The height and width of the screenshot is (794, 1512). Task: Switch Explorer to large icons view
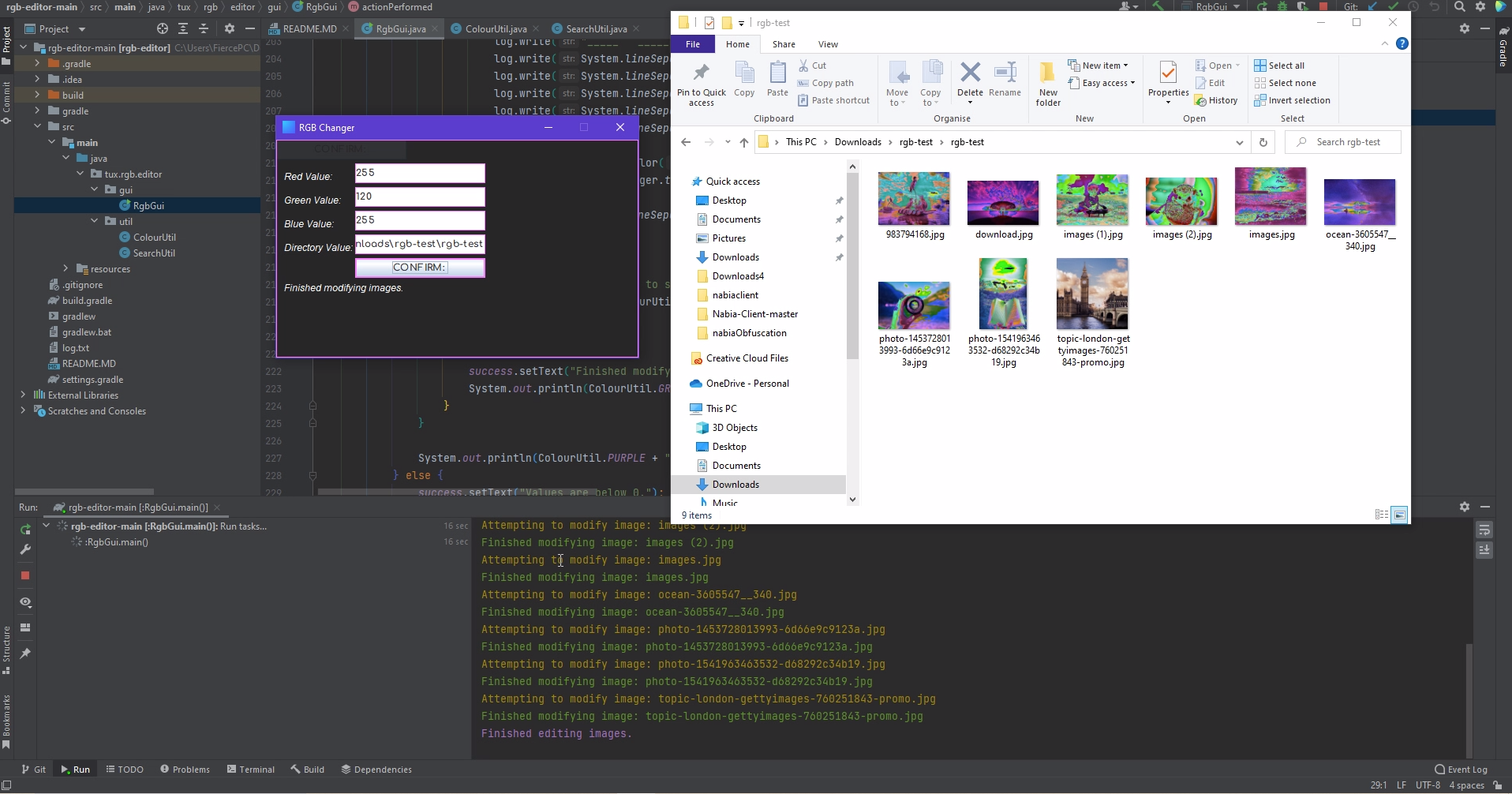click(1399, 515)
